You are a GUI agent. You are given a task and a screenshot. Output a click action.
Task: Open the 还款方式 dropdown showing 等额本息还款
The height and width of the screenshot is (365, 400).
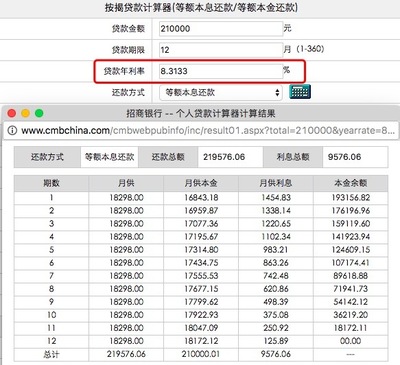coord(221,92)
